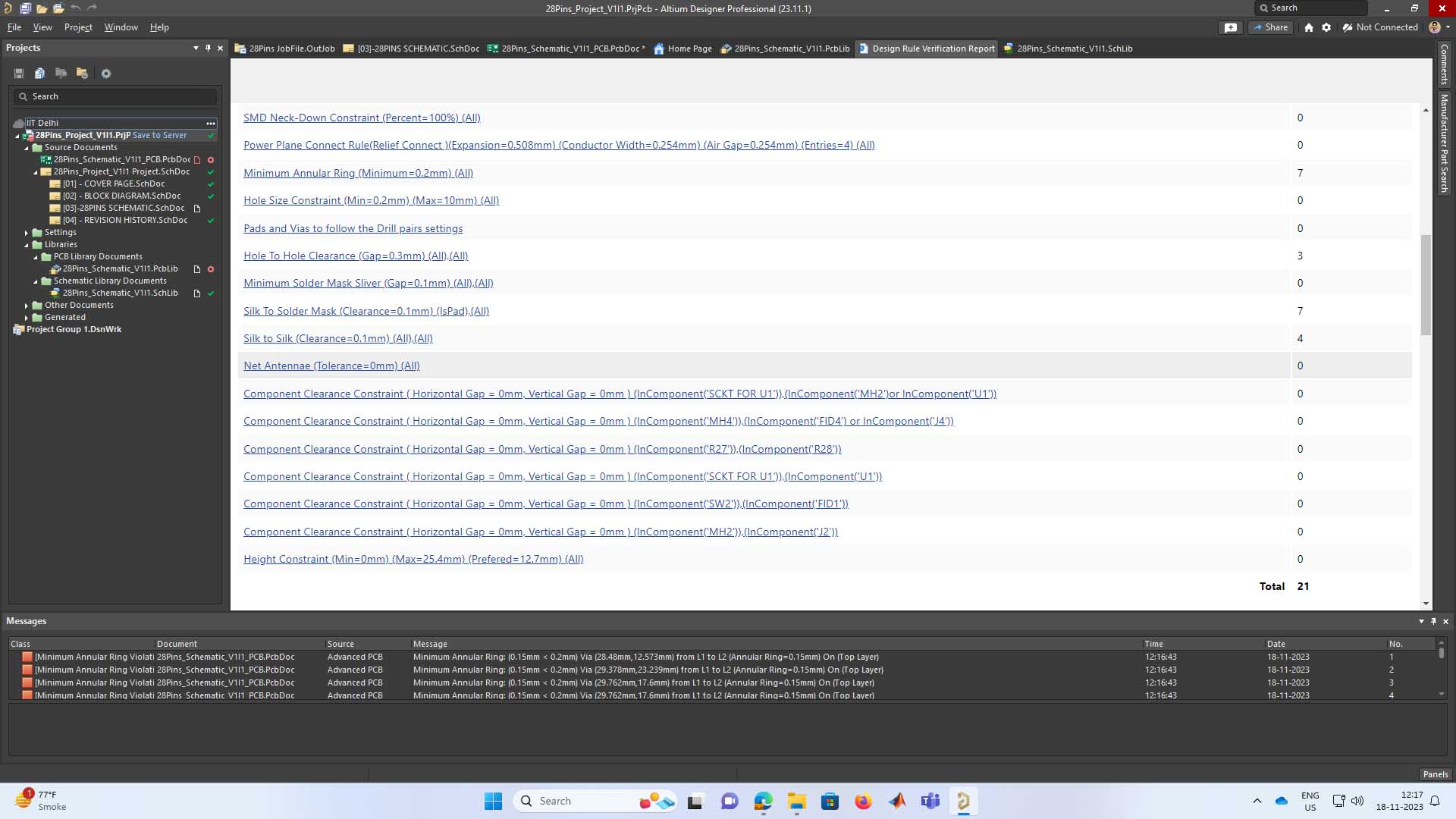Click the Hole To Hole Clearance link
1456x819 pixels.
(355, 256)
